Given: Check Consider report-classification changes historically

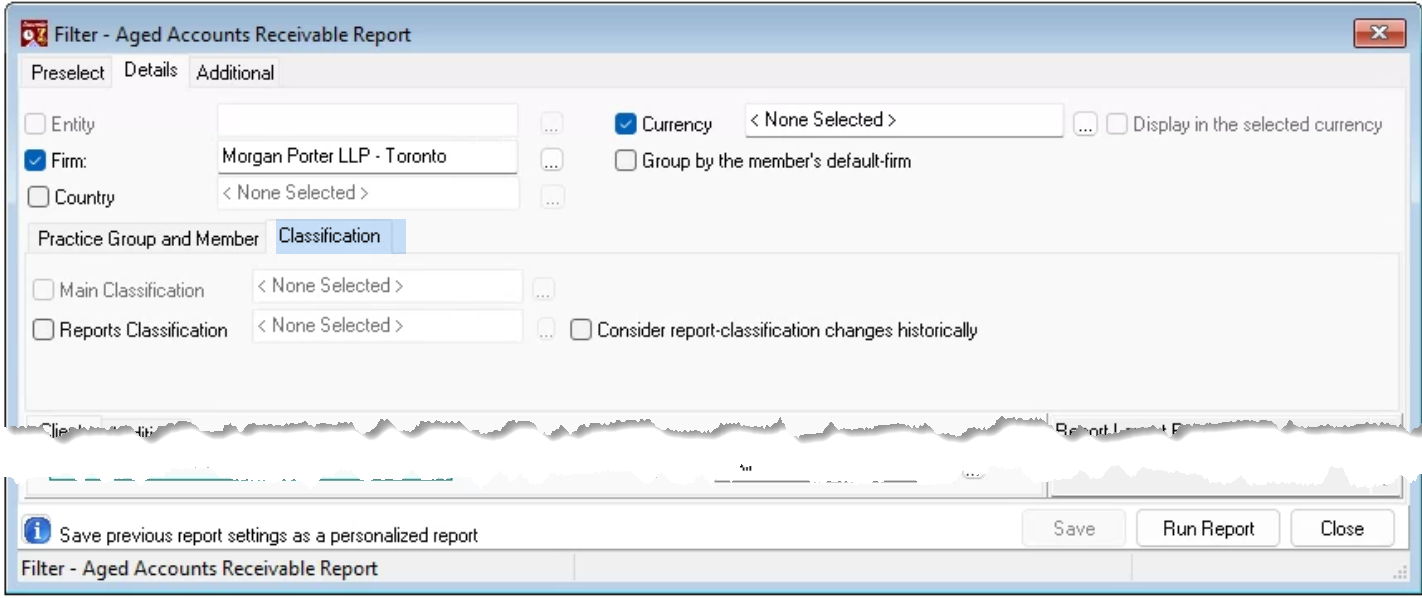Looking at the screenshot, I should point(581,330).
